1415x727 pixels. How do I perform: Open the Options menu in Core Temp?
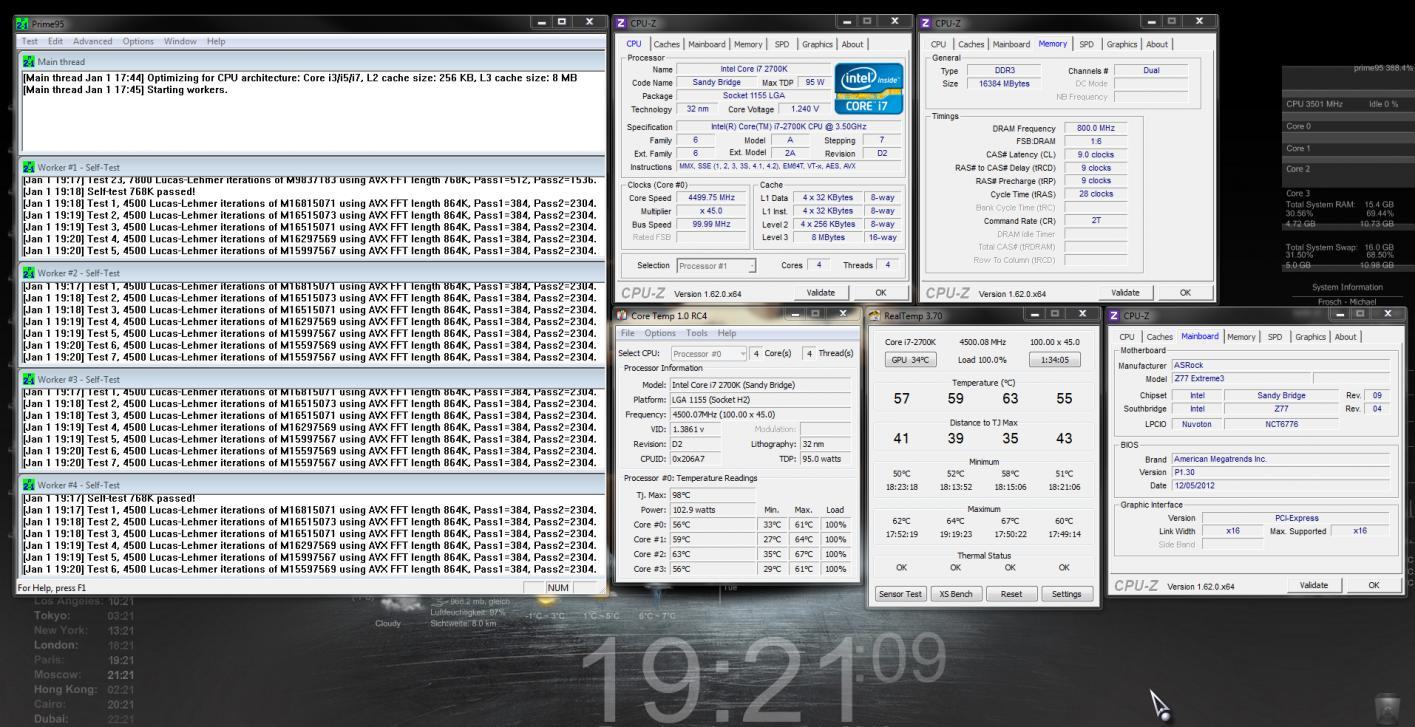pos(660,333)
